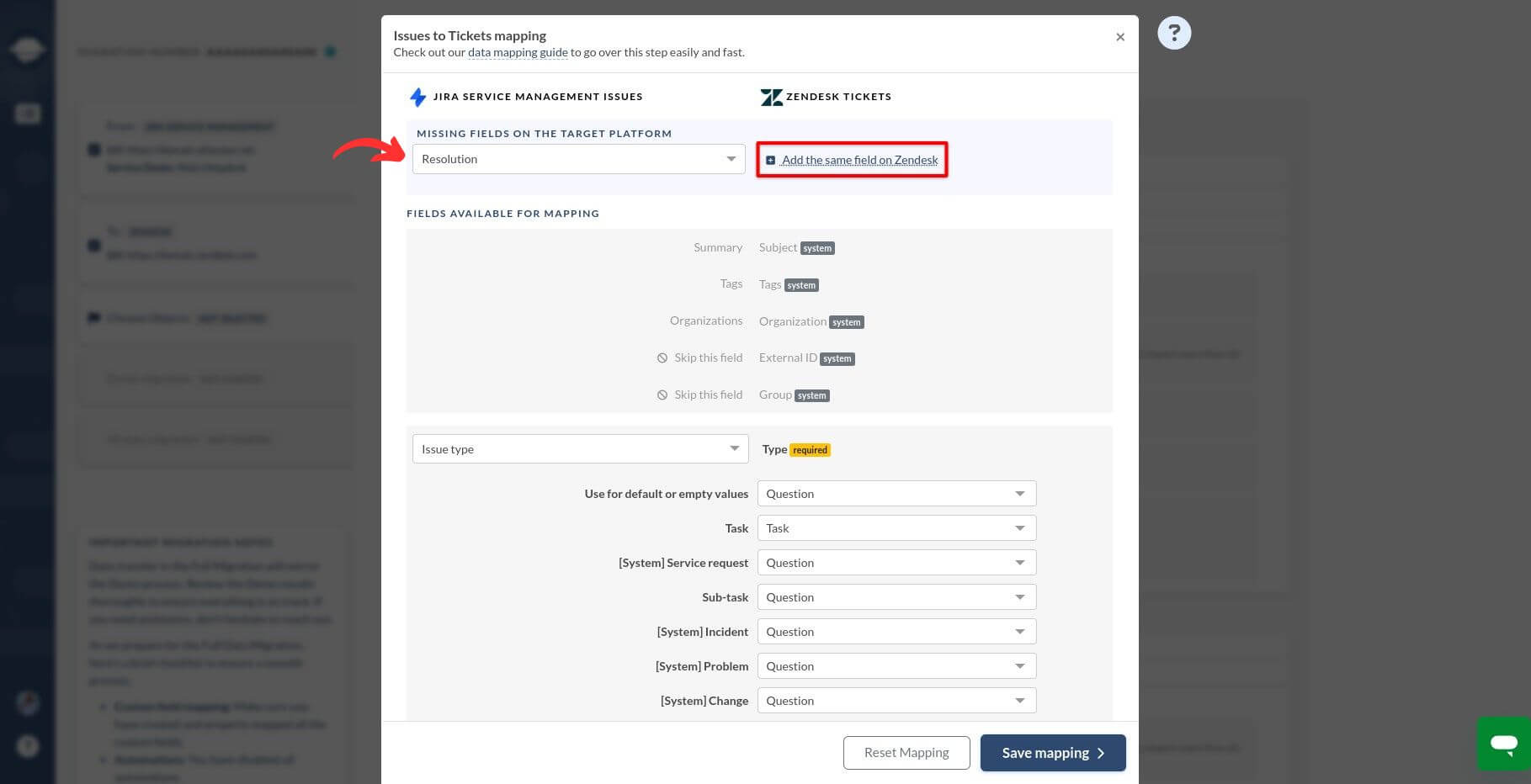Open the default or empty values dropdown
Screen dimensions: 1531x784
pos(896,494)
